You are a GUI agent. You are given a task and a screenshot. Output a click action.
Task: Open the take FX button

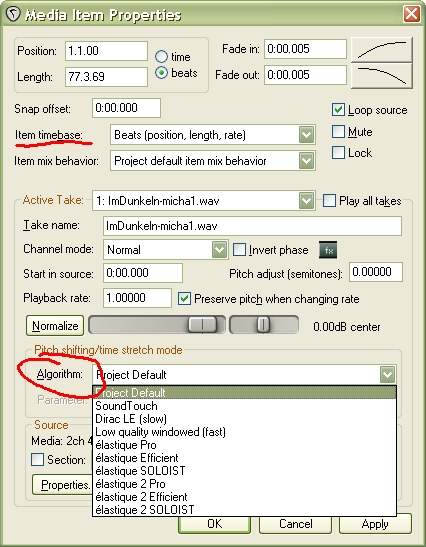pyautogui.click(x=328, y=250)
